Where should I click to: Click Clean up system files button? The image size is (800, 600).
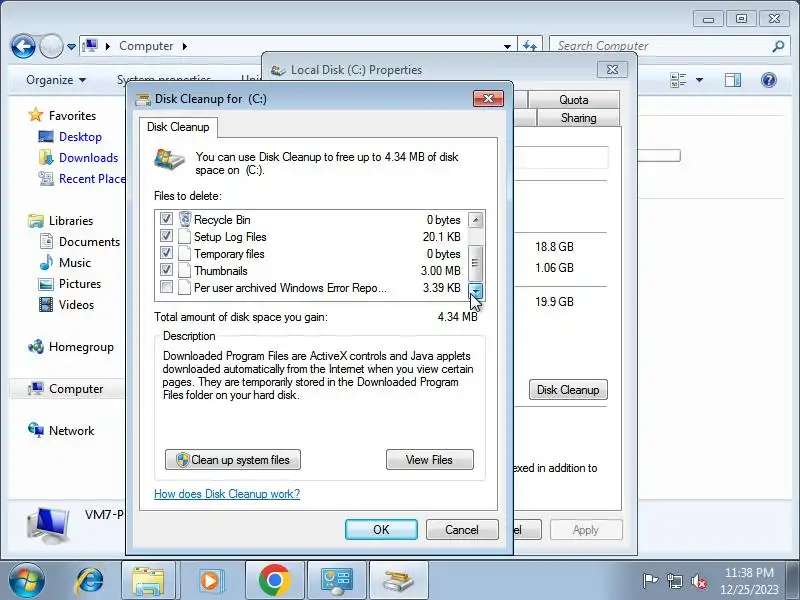(x=233, y=460)
